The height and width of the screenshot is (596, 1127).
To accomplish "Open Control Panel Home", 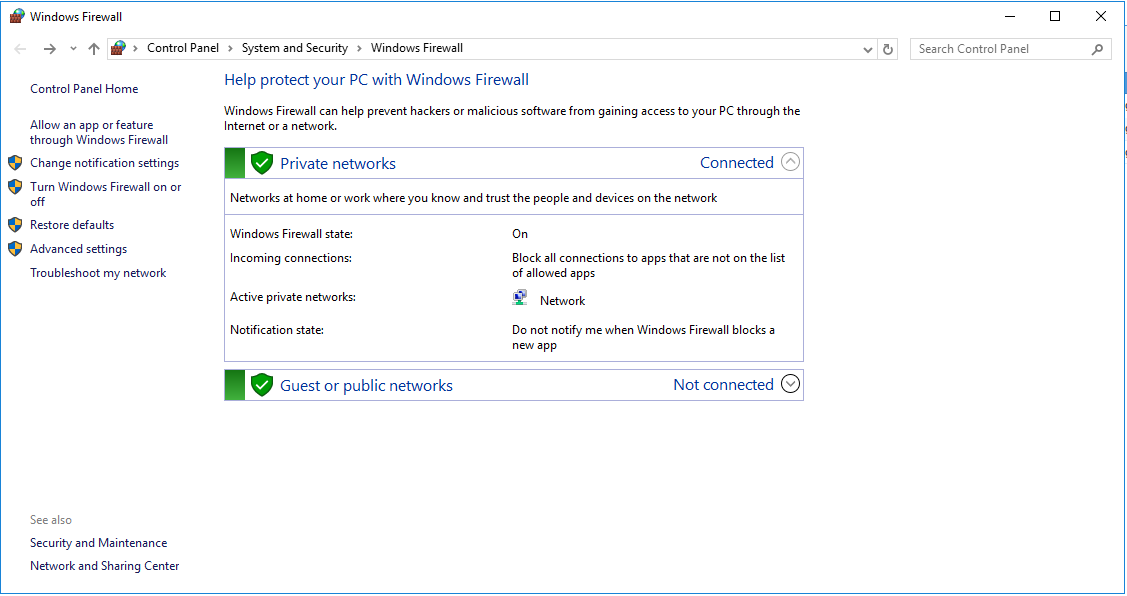I will click(84, 88).
